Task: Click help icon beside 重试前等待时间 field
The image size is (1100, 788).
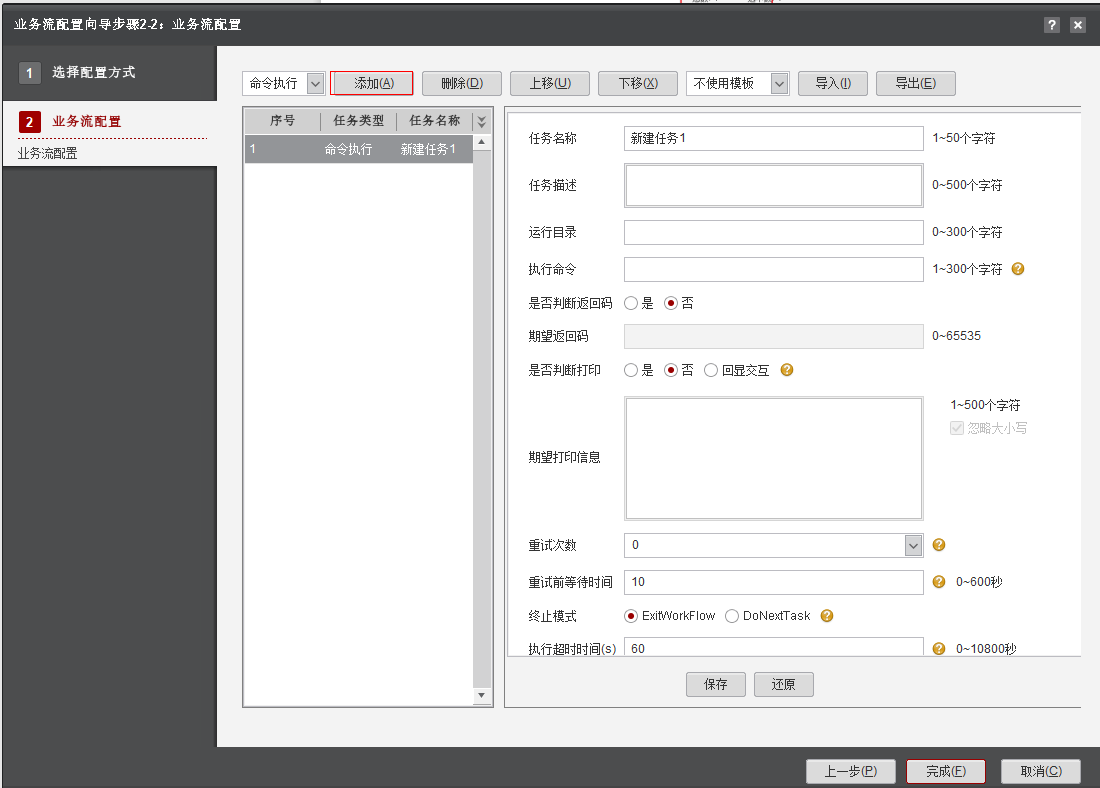Action: (939, 582)
